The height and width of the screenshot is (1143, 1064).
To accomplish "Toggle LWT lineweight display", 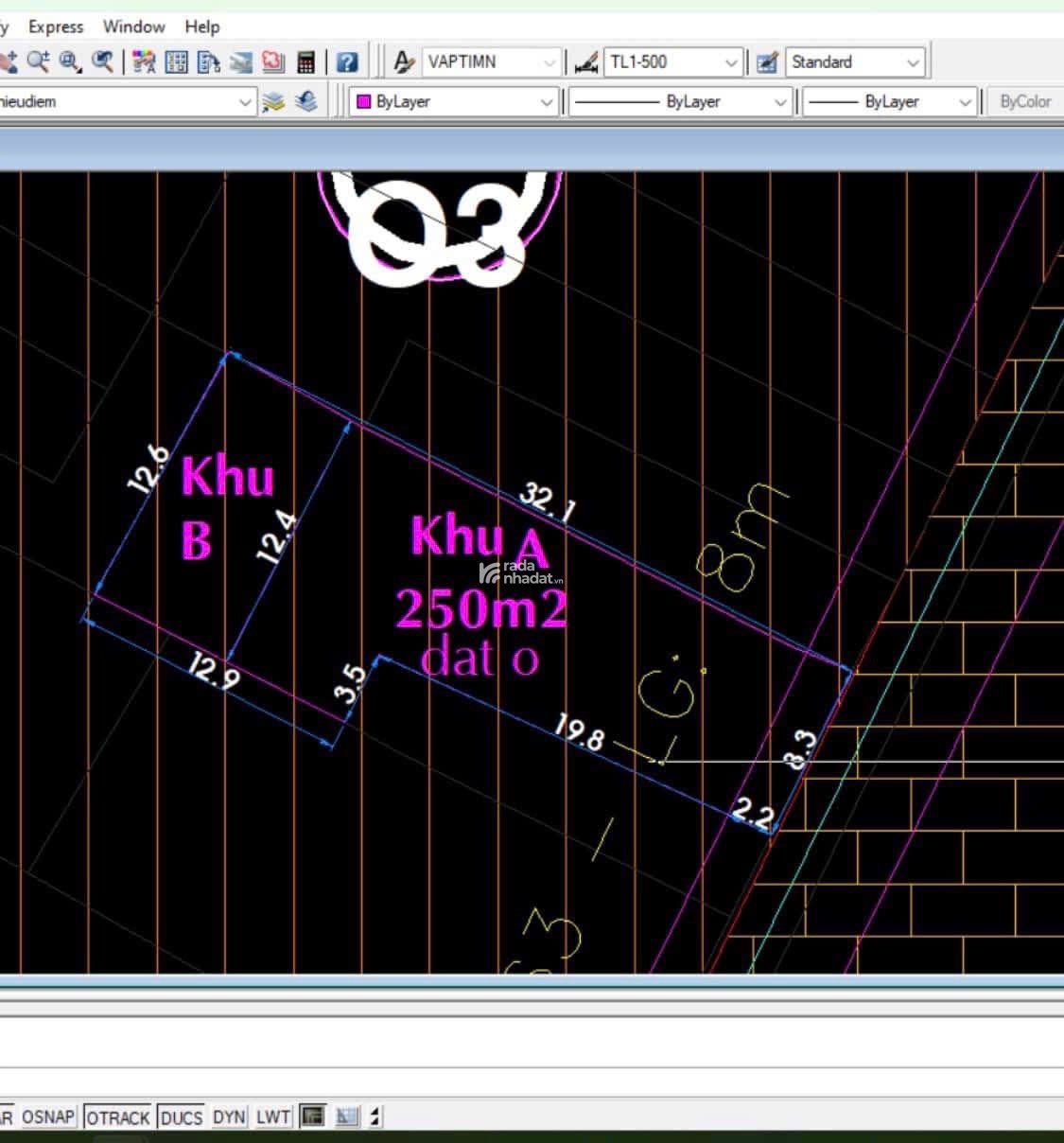I will pos(273,1117).
